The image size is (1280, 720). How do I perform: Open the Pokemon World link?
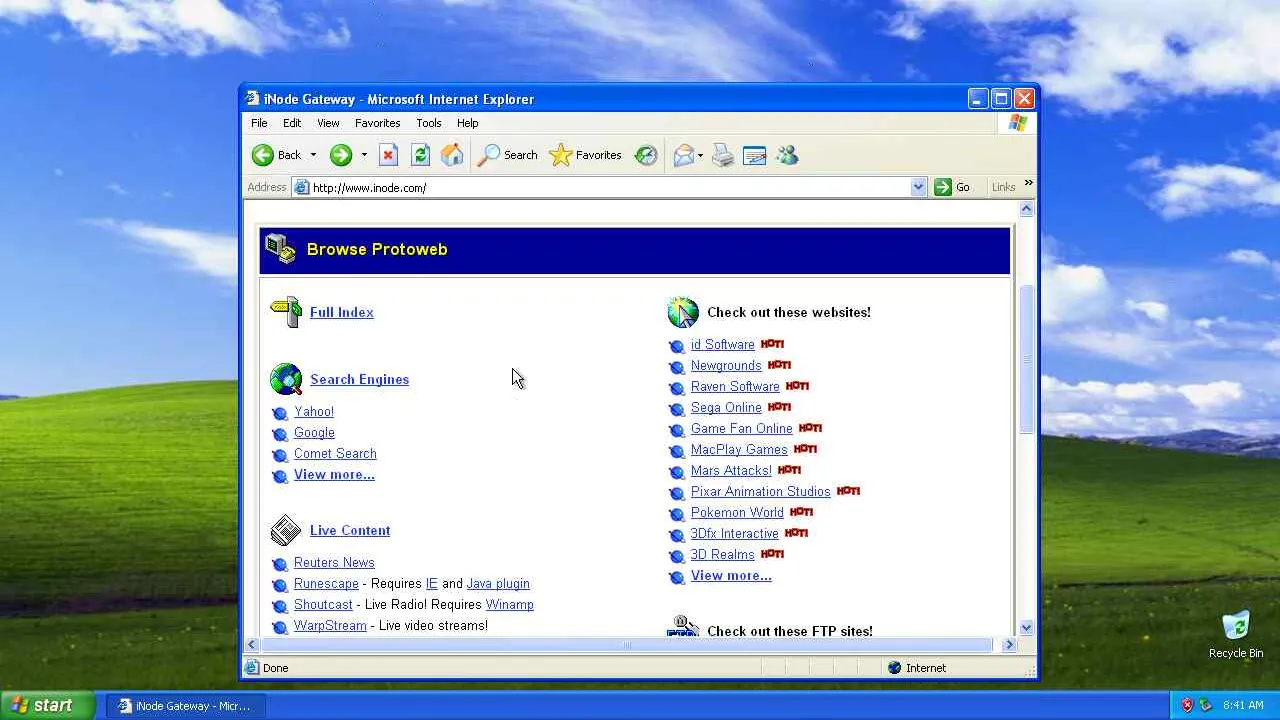[x=737, y=513]
